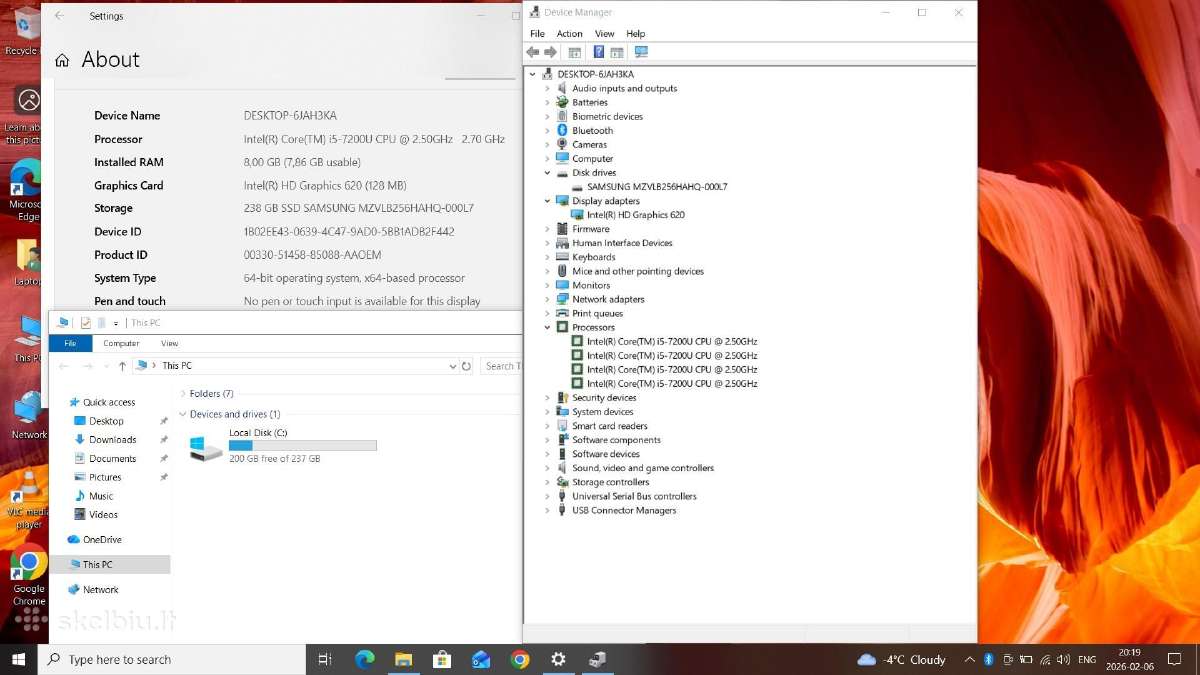Open Mail app from the taskbar

481,659
